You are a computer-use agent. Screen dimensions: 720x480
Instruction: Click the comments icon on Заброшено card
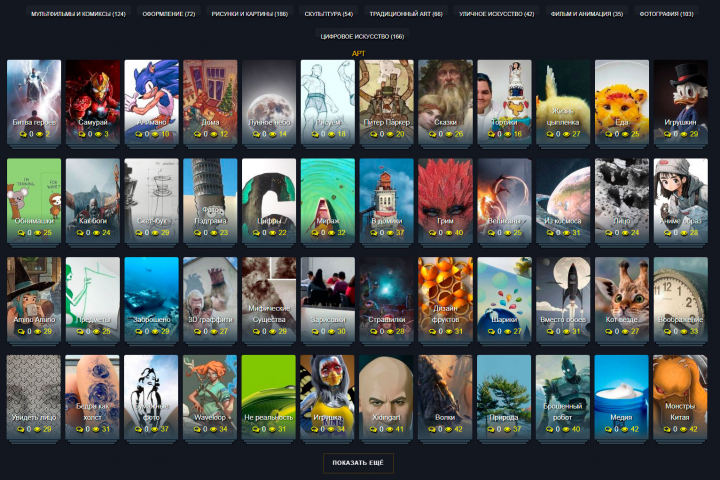(139, 332)
